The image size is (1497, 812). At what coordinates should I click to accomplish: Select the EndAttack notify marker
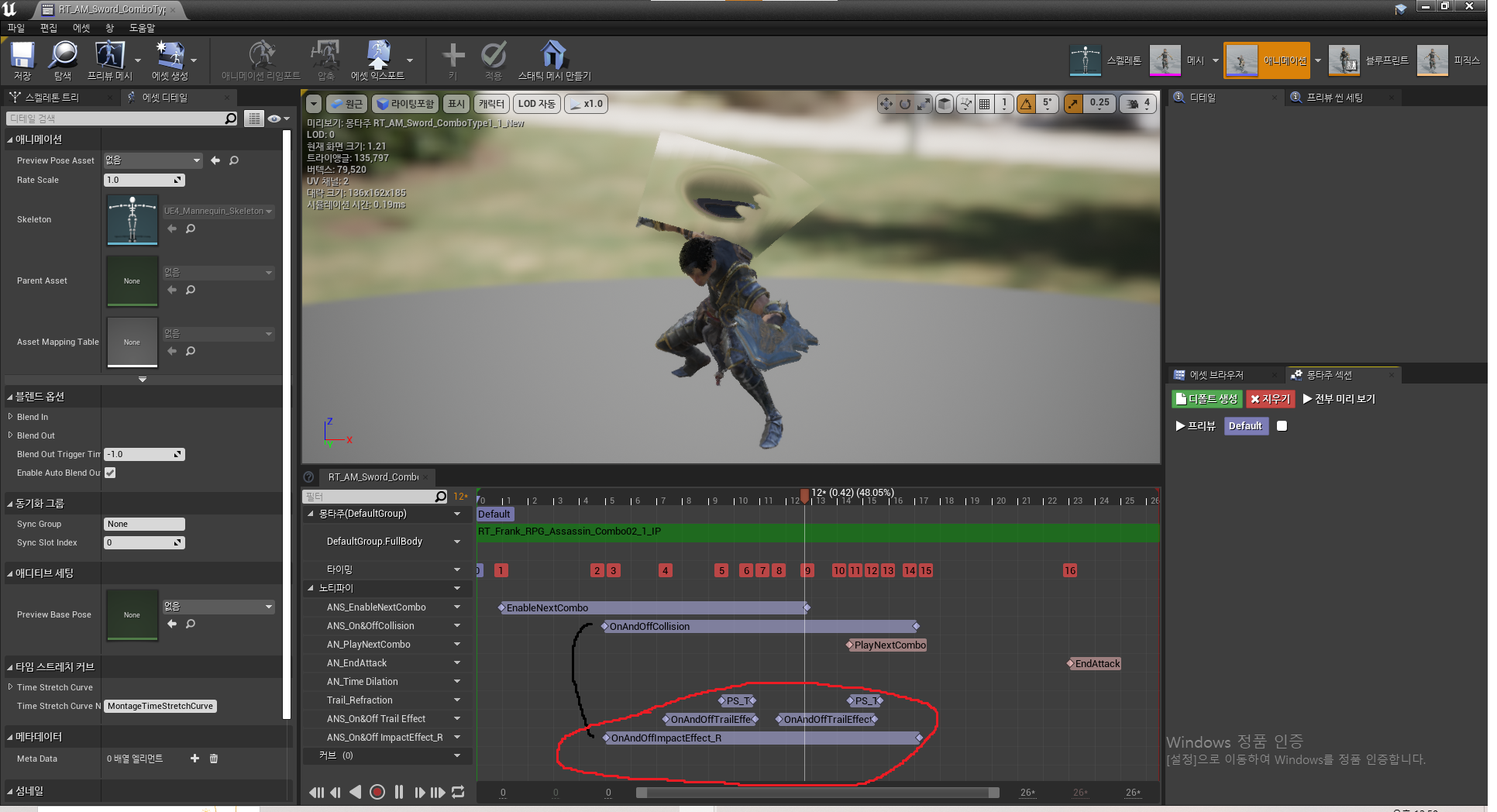[x=1094, y=663]
